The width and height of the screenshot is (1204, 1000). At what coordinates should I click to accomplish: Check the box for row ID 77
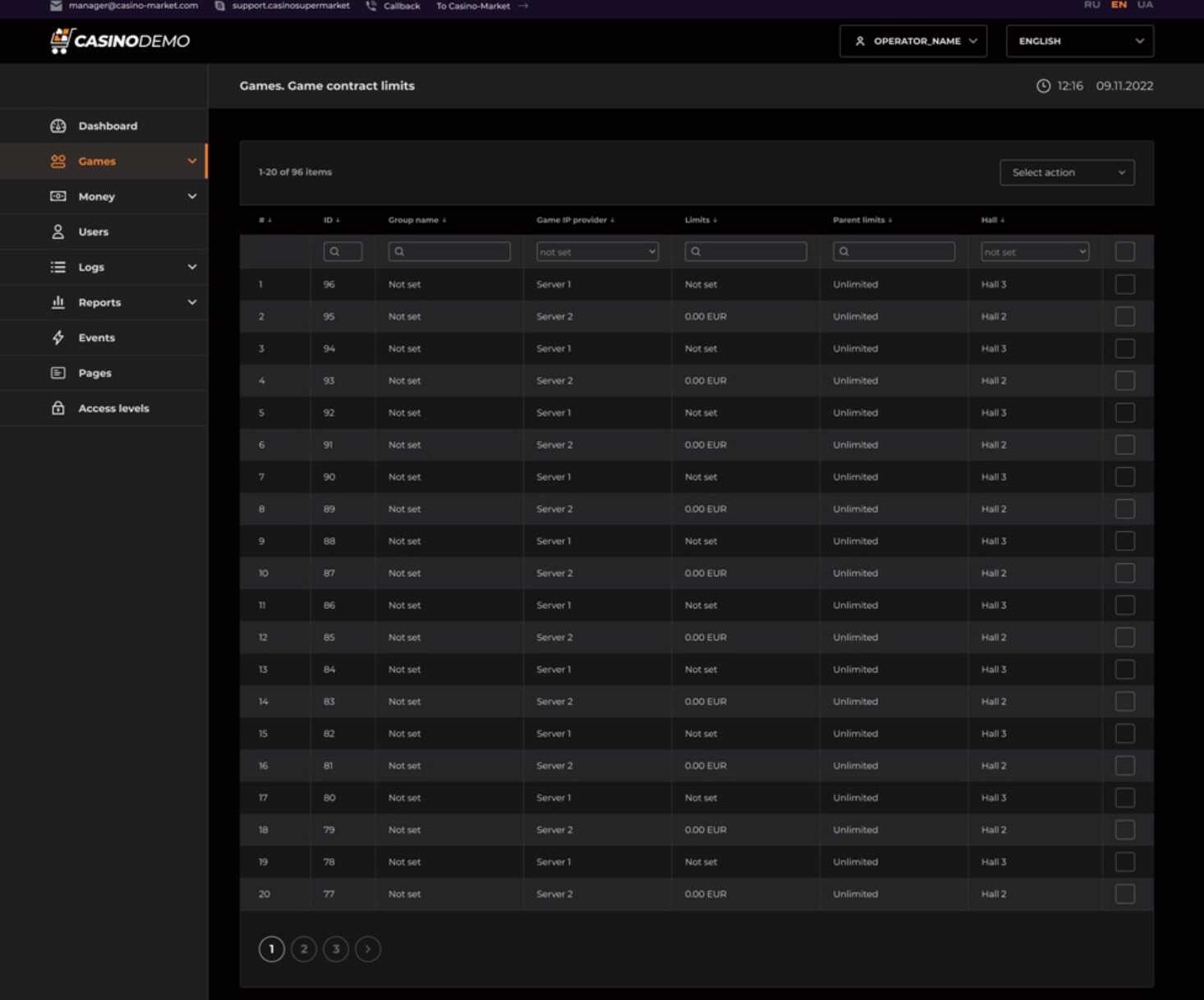pos(1124,893)
